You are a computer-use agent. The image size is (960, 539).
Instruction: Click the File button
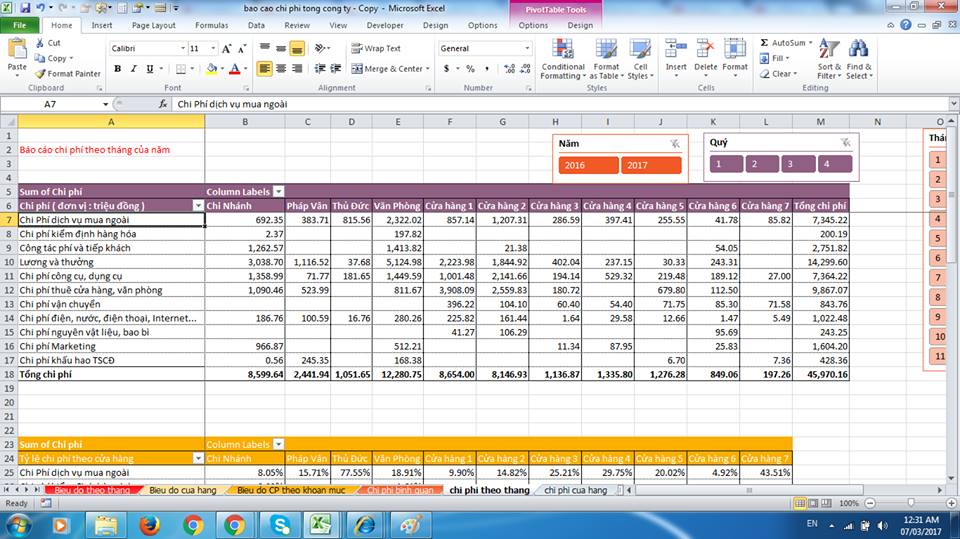click(20, 26)
